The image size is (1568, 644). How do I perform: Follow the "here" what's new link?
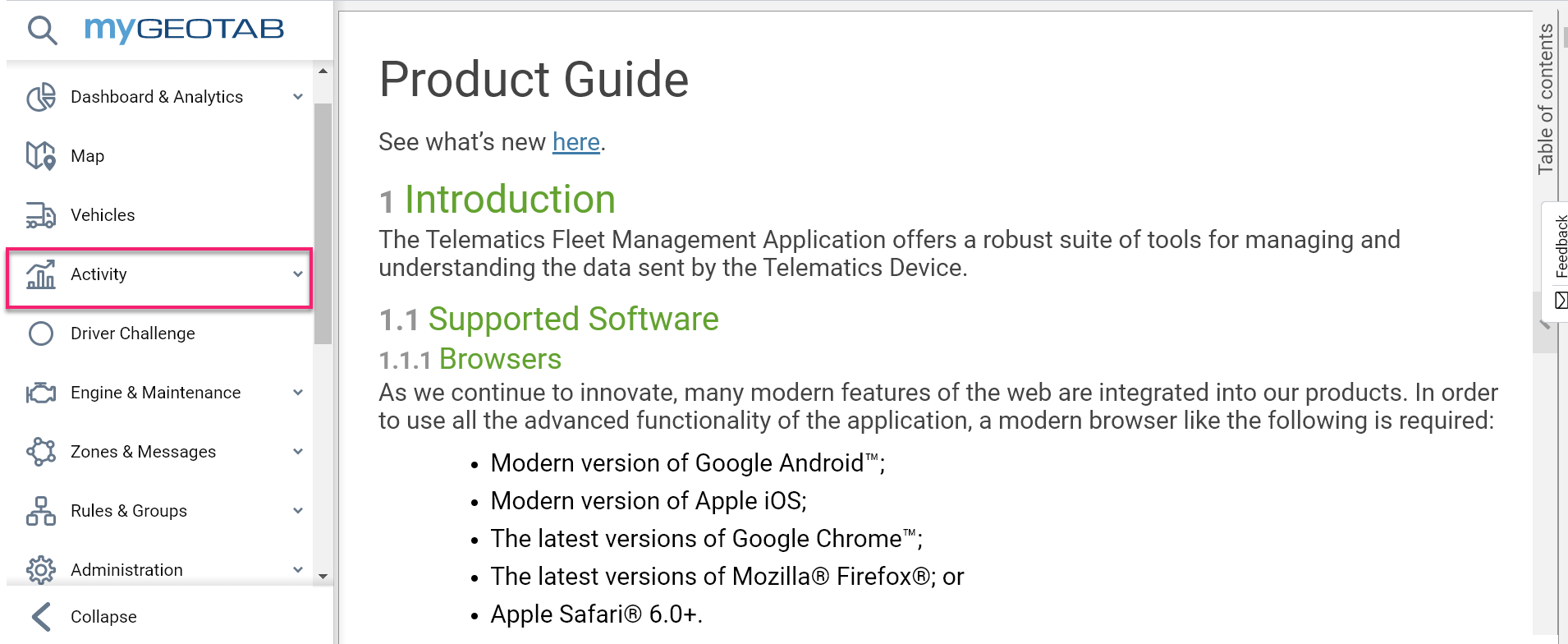pos(576,142)
